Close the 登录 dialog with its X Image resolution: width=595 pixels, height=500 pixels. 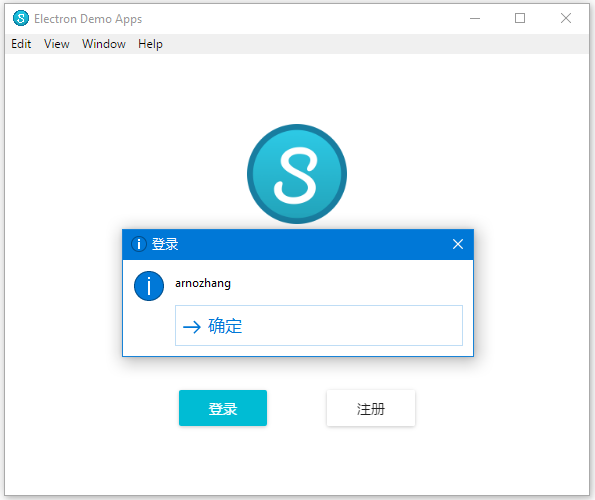click(x=458, y=244)
